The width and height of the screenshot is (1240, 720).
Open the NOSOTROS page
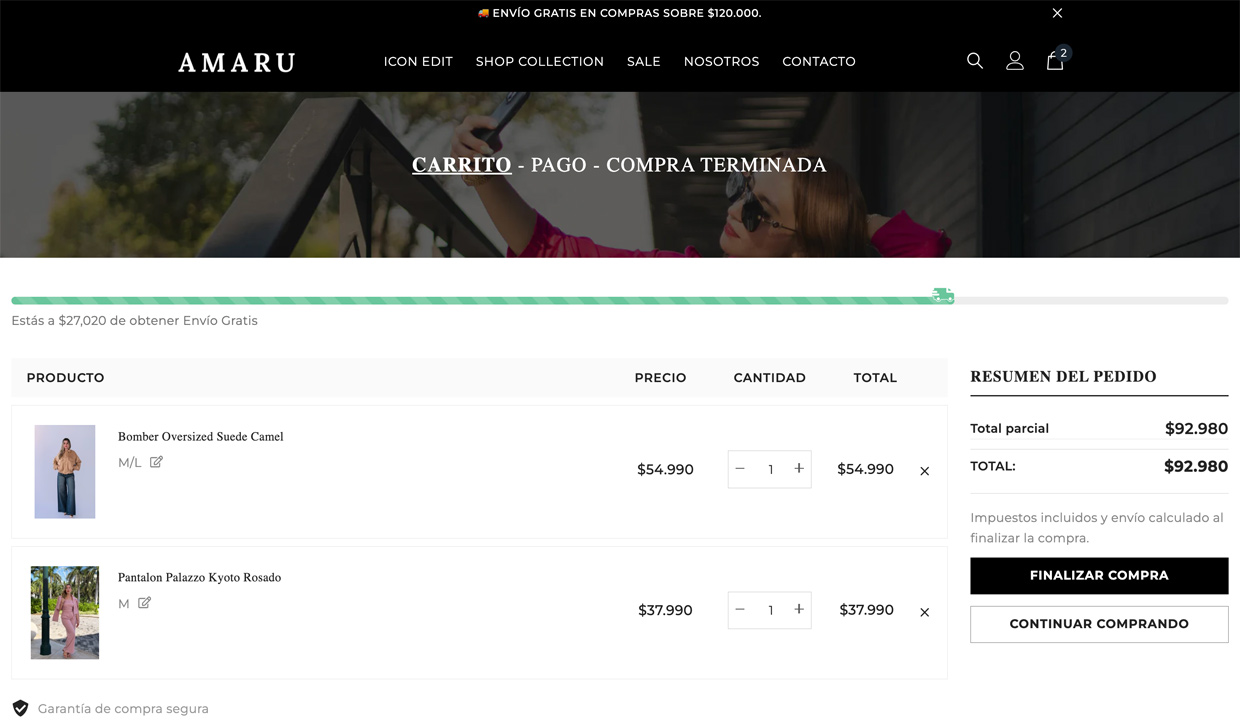click(x=721, y=61)
